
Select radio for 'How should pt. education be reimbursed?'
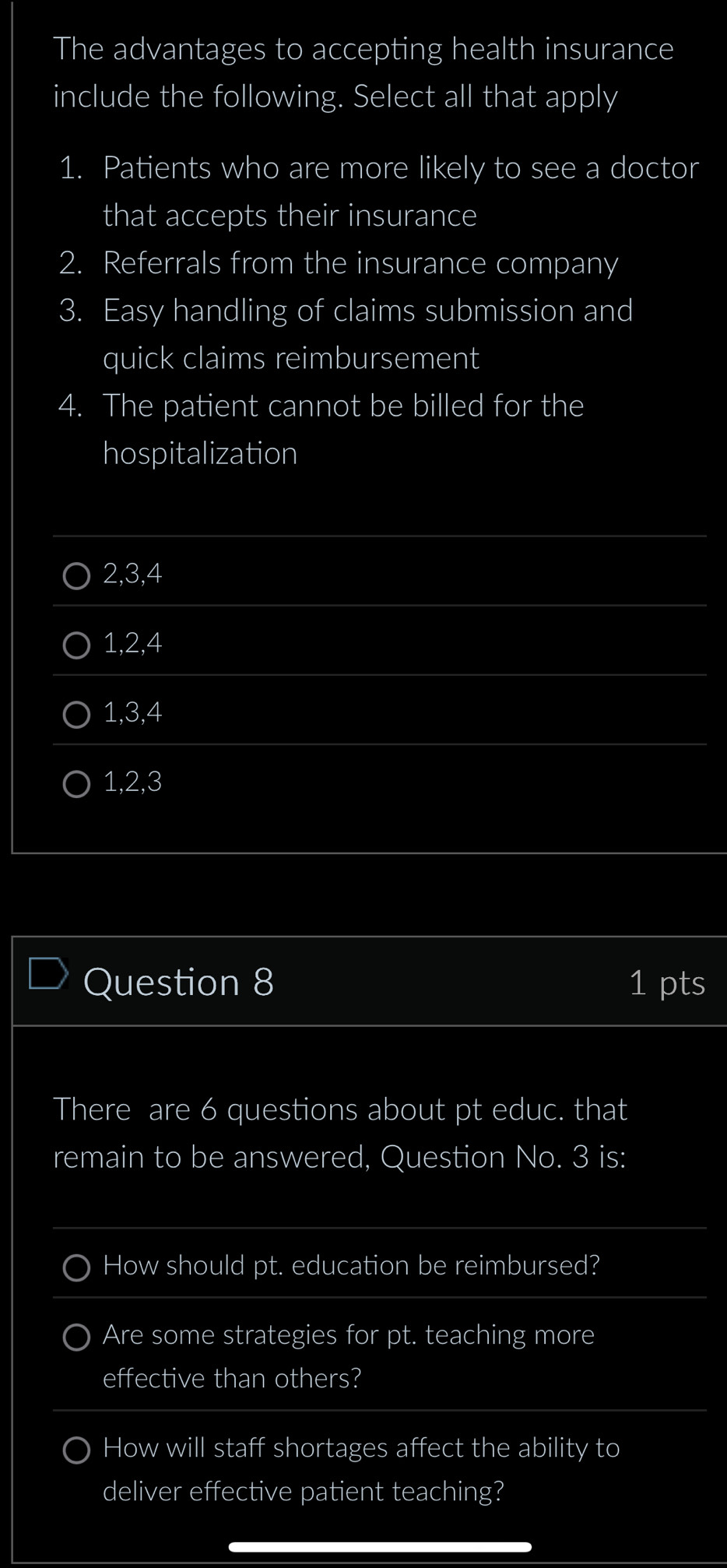[76, 1267]
